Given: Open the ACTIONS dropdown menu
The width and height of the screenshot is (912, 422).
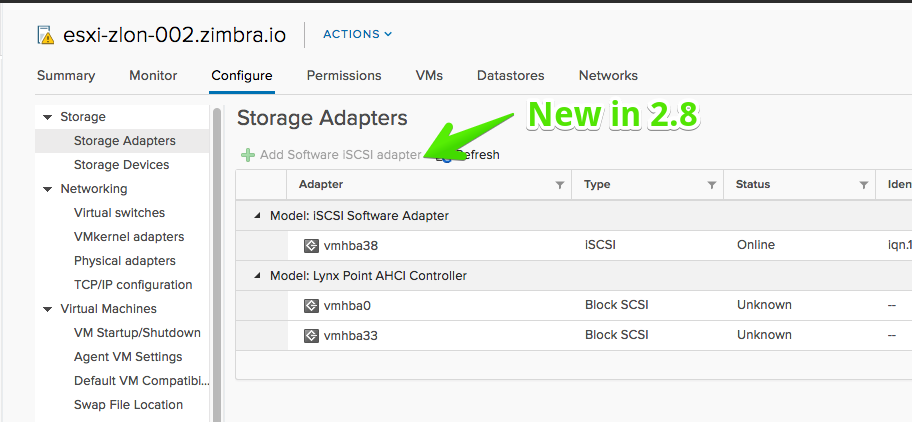Looking at the screenshot, I should [358, 34].
